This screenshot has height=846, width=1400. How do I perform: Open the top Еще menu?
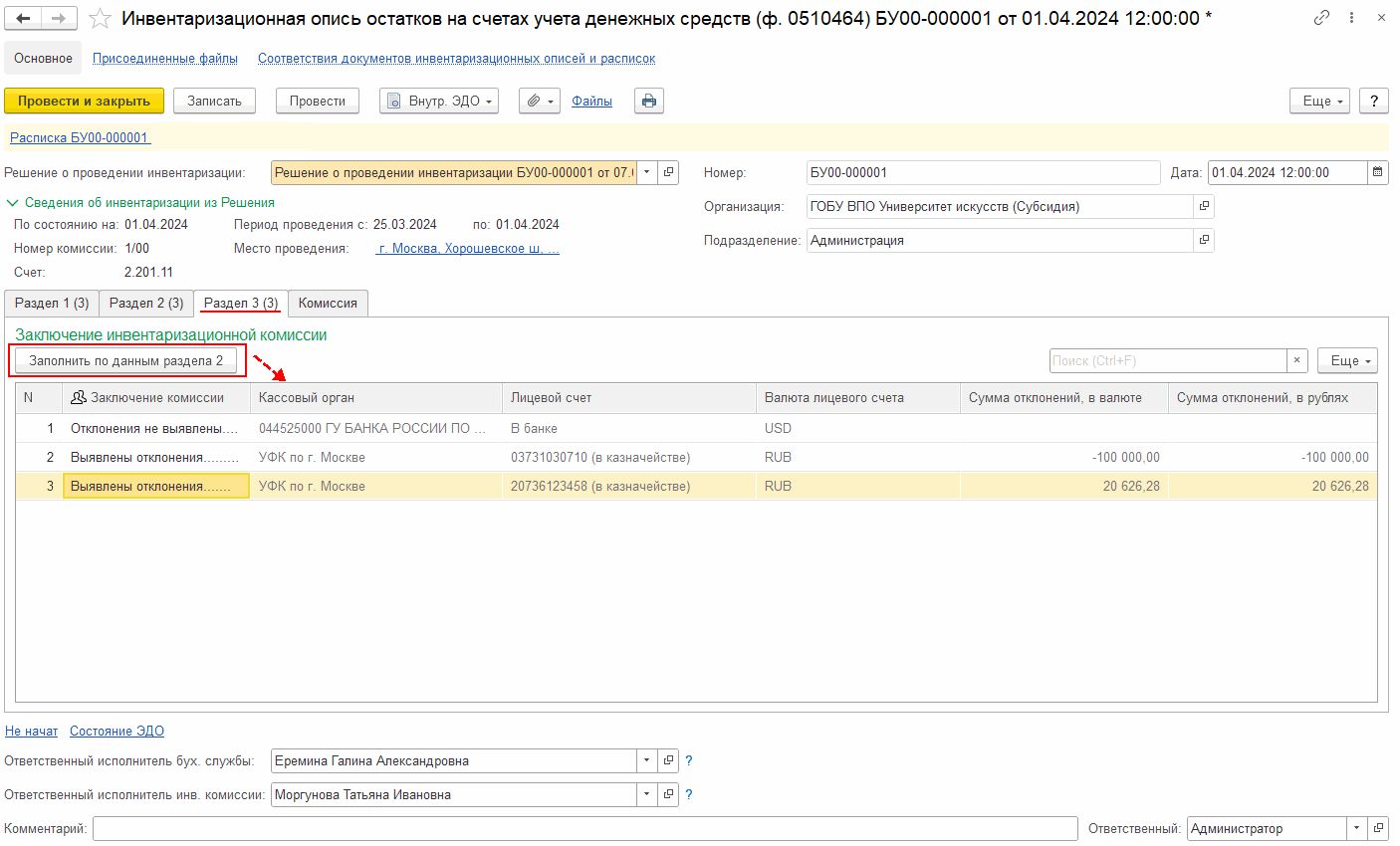click(1319, 101)
